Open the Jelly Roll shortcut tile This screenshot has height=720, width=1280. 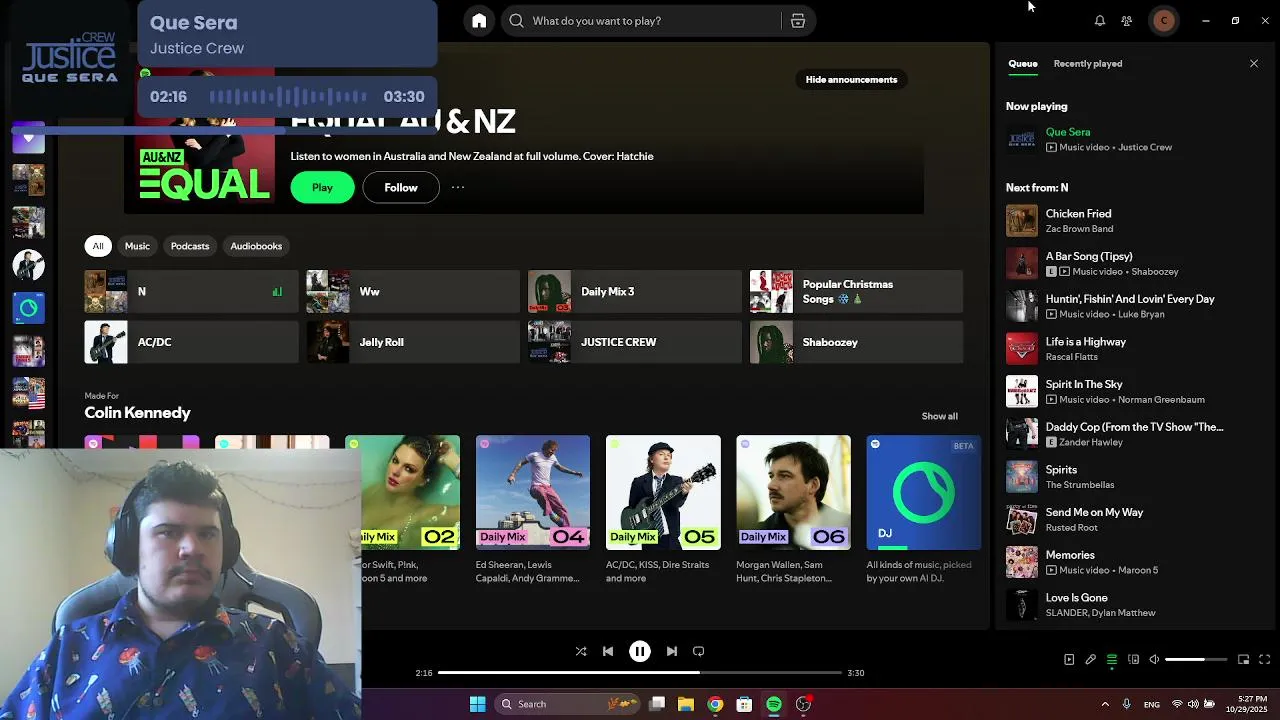pyautogui.click(x=413, y=342)
